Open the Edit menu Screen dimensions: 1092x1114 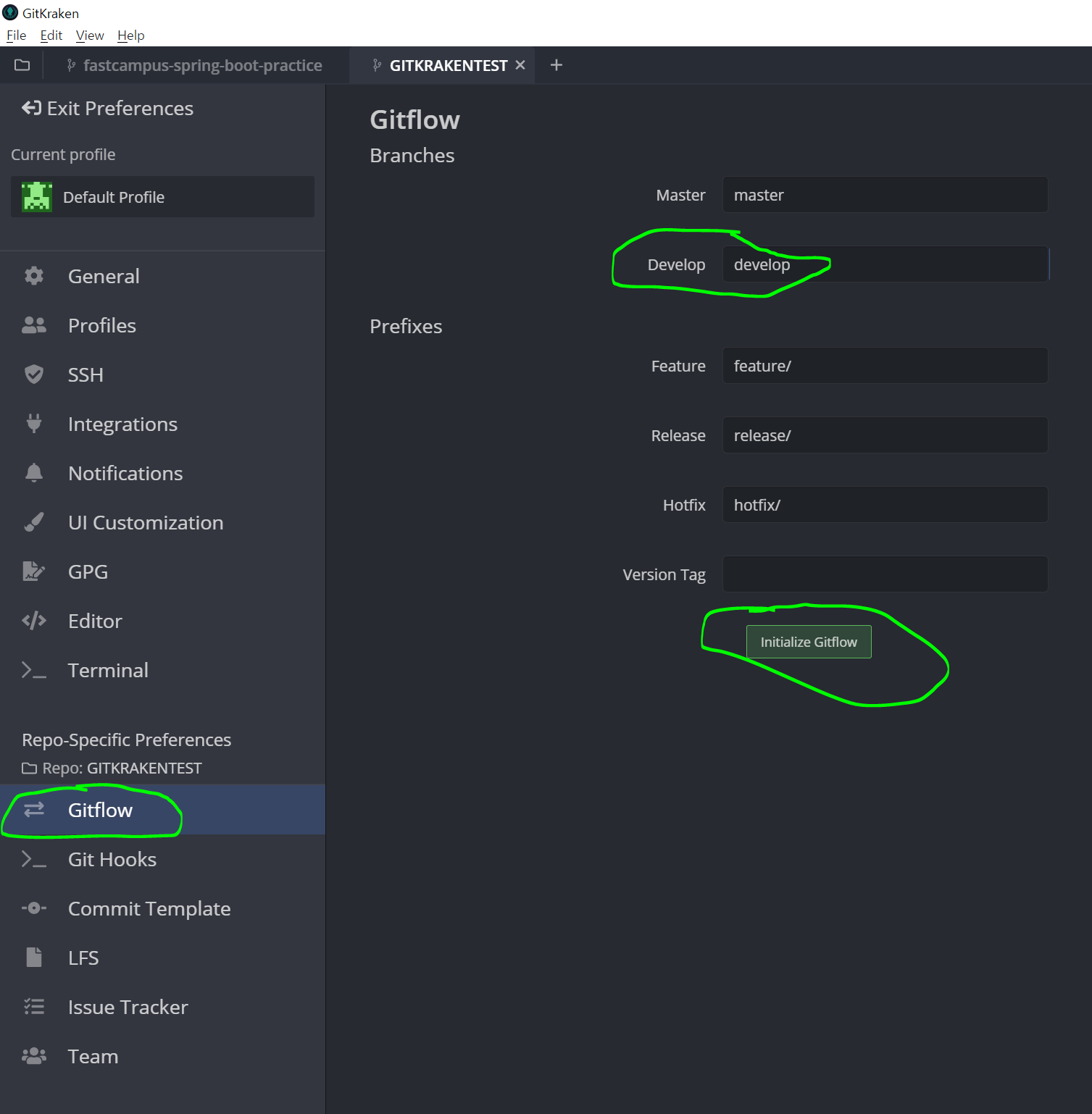51,35
